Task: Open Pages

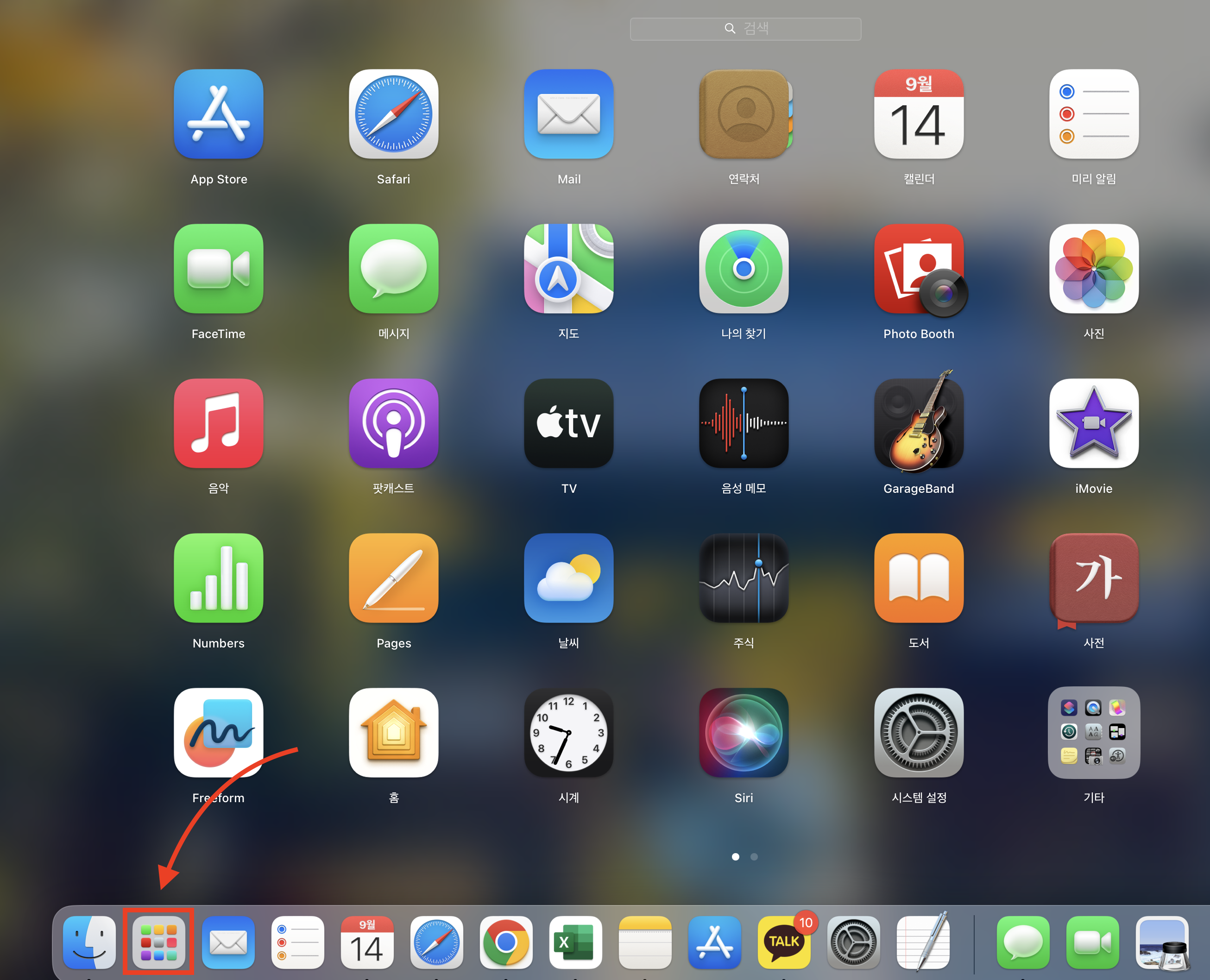Action: pyautogui.click(x=394, y=578)
